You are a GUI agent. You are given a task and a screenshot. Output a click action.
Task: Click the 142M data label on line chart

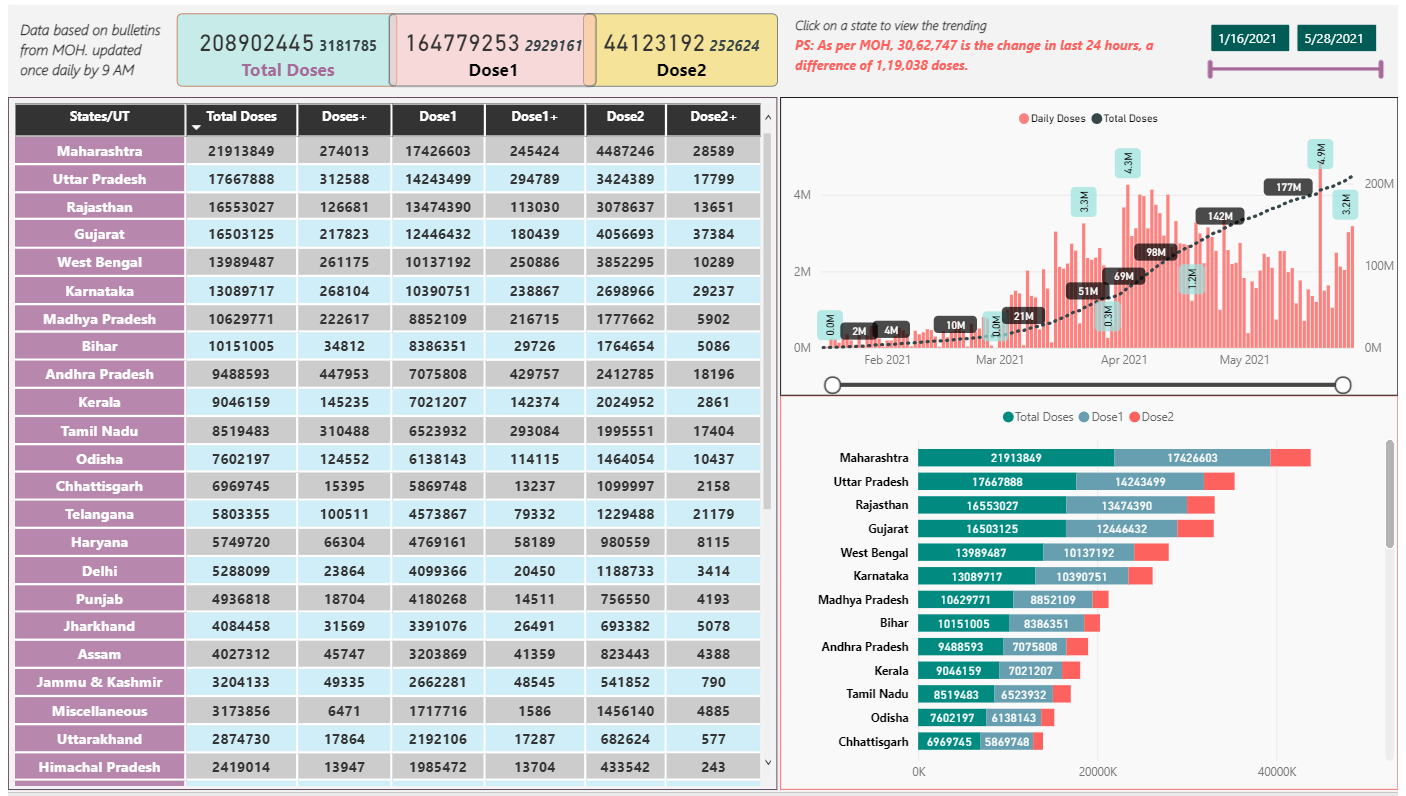click(x=1221, y=216)
